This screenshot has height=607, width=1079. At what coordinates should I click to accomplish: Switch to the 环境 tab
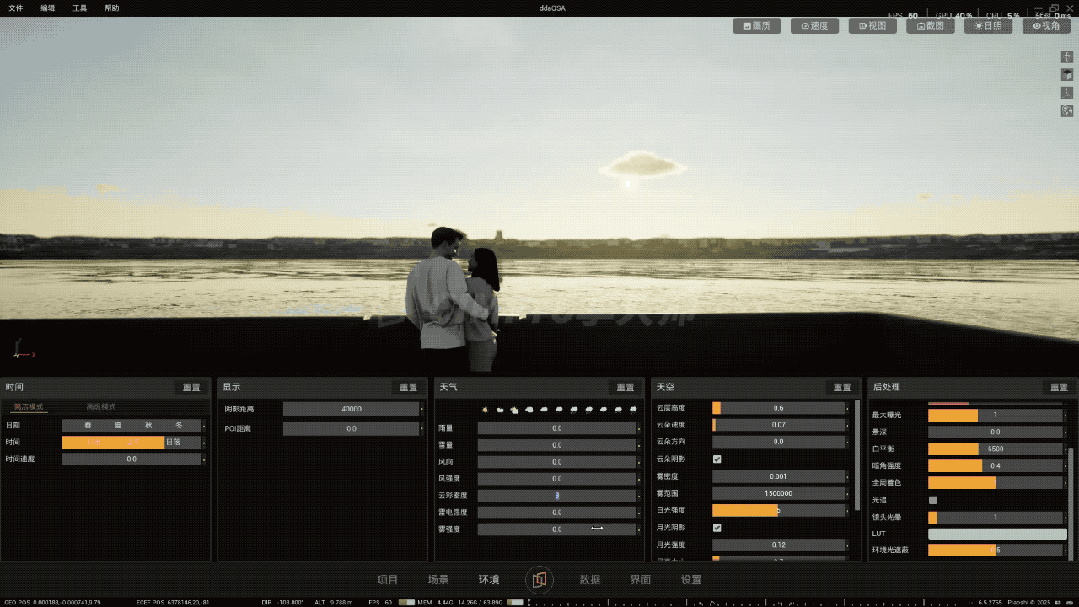[489, 579]
